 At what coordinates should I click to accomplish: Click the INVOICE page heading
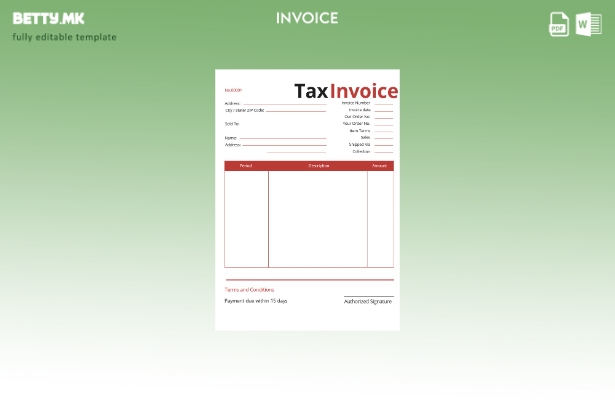pyautogui.click(x=307, y=18)
